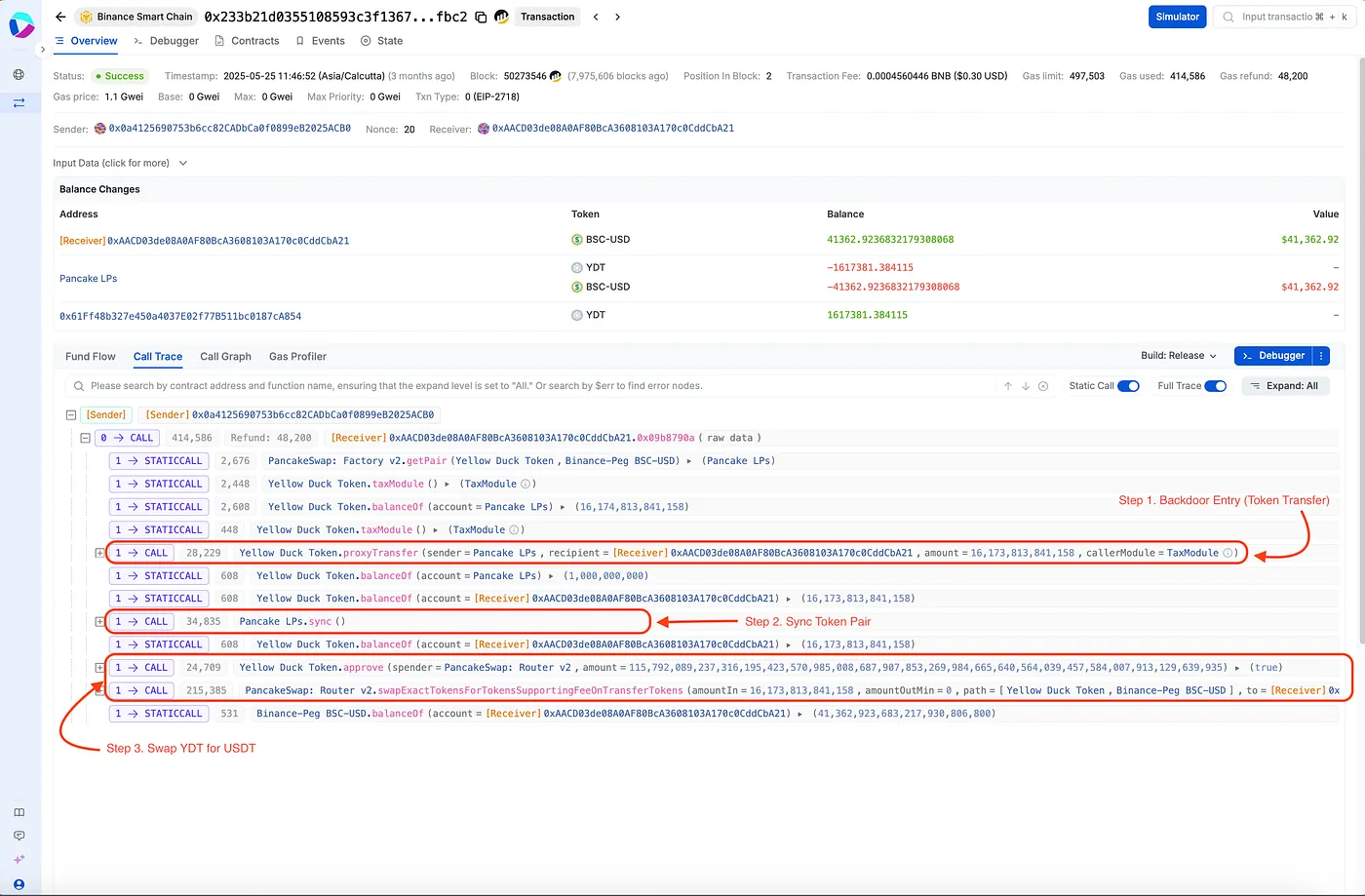
Task: Disable the Full Trace switch
Action: [1214, 386]
